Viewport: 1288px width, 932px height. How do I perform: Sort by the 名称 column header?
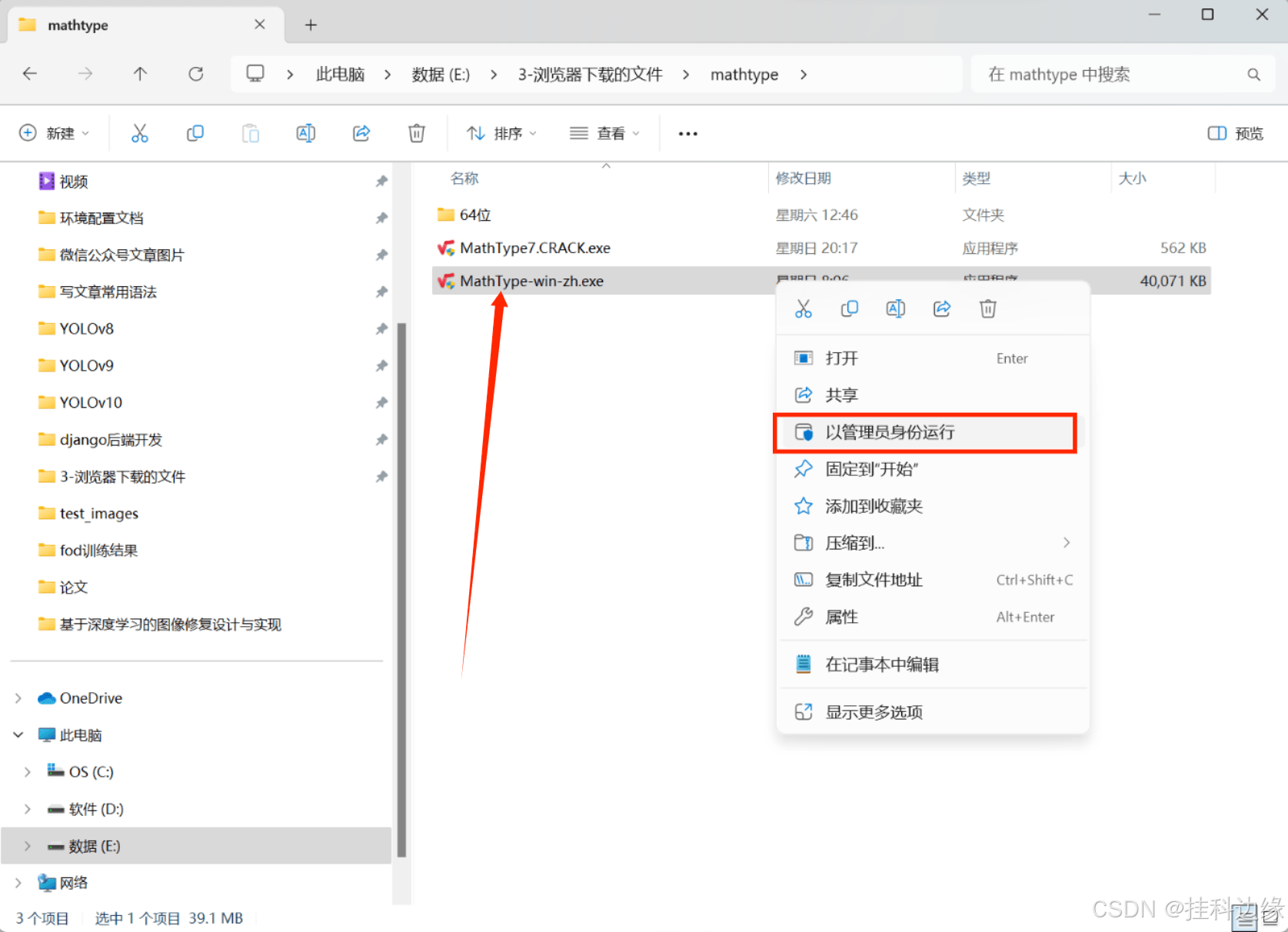(464, 178)
